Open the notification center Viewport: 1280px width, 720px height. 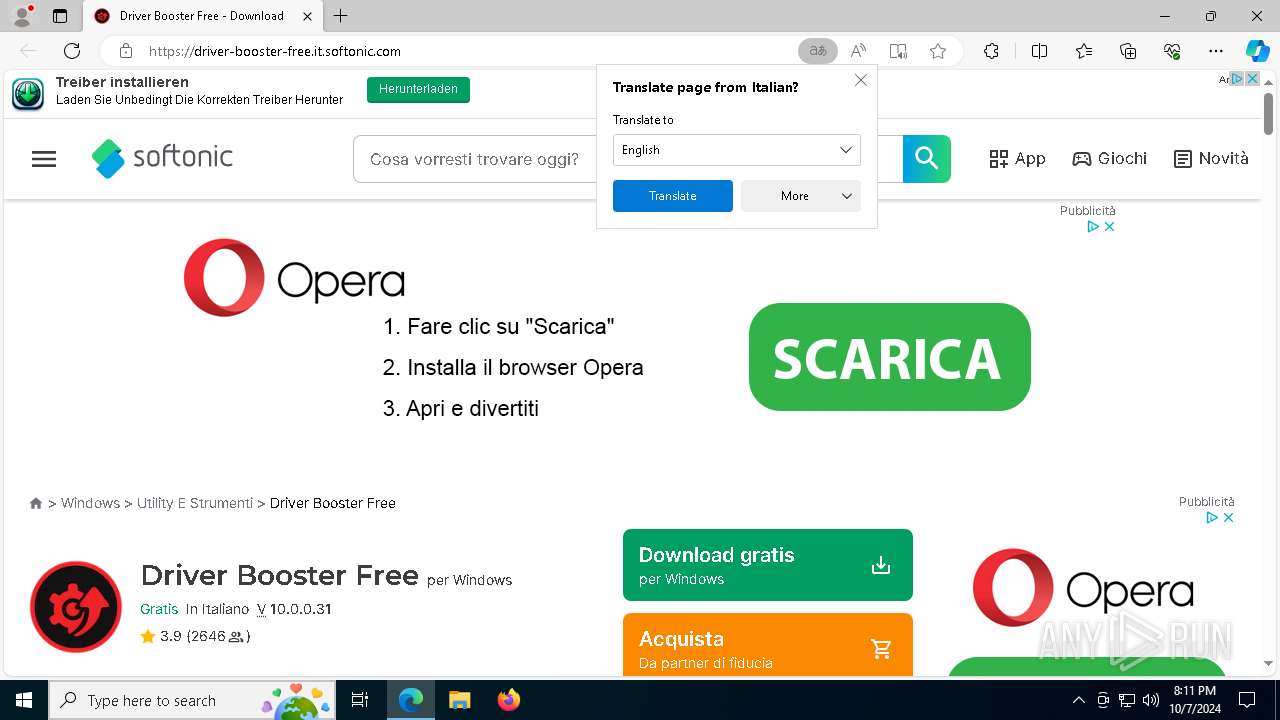1247,700
